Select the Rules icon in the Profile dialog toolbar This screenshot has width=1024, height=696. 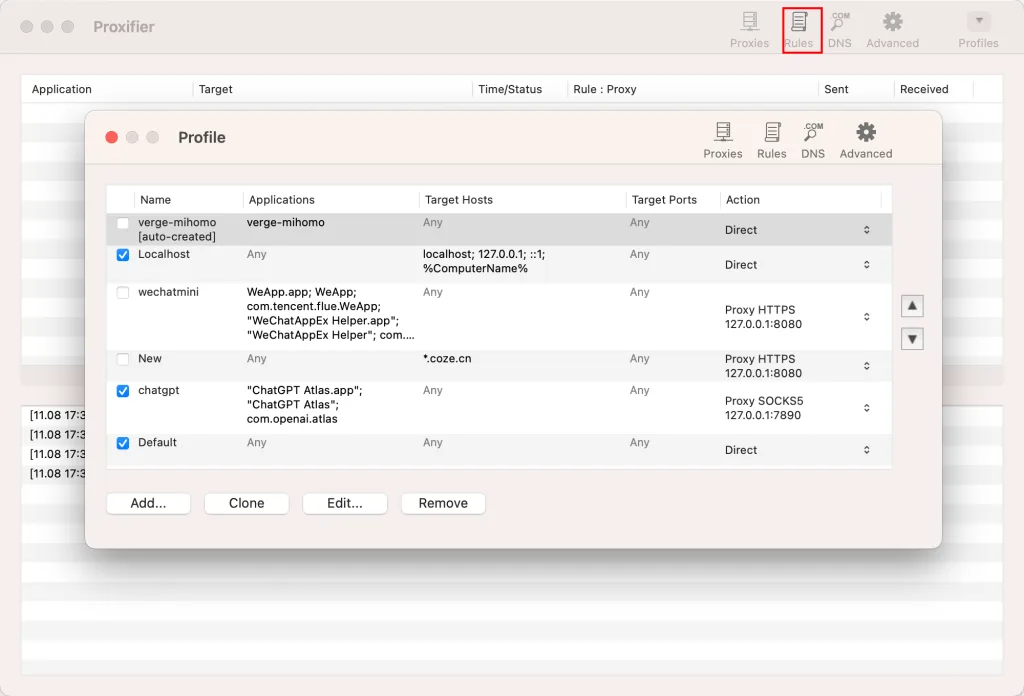tap(771, 137)
